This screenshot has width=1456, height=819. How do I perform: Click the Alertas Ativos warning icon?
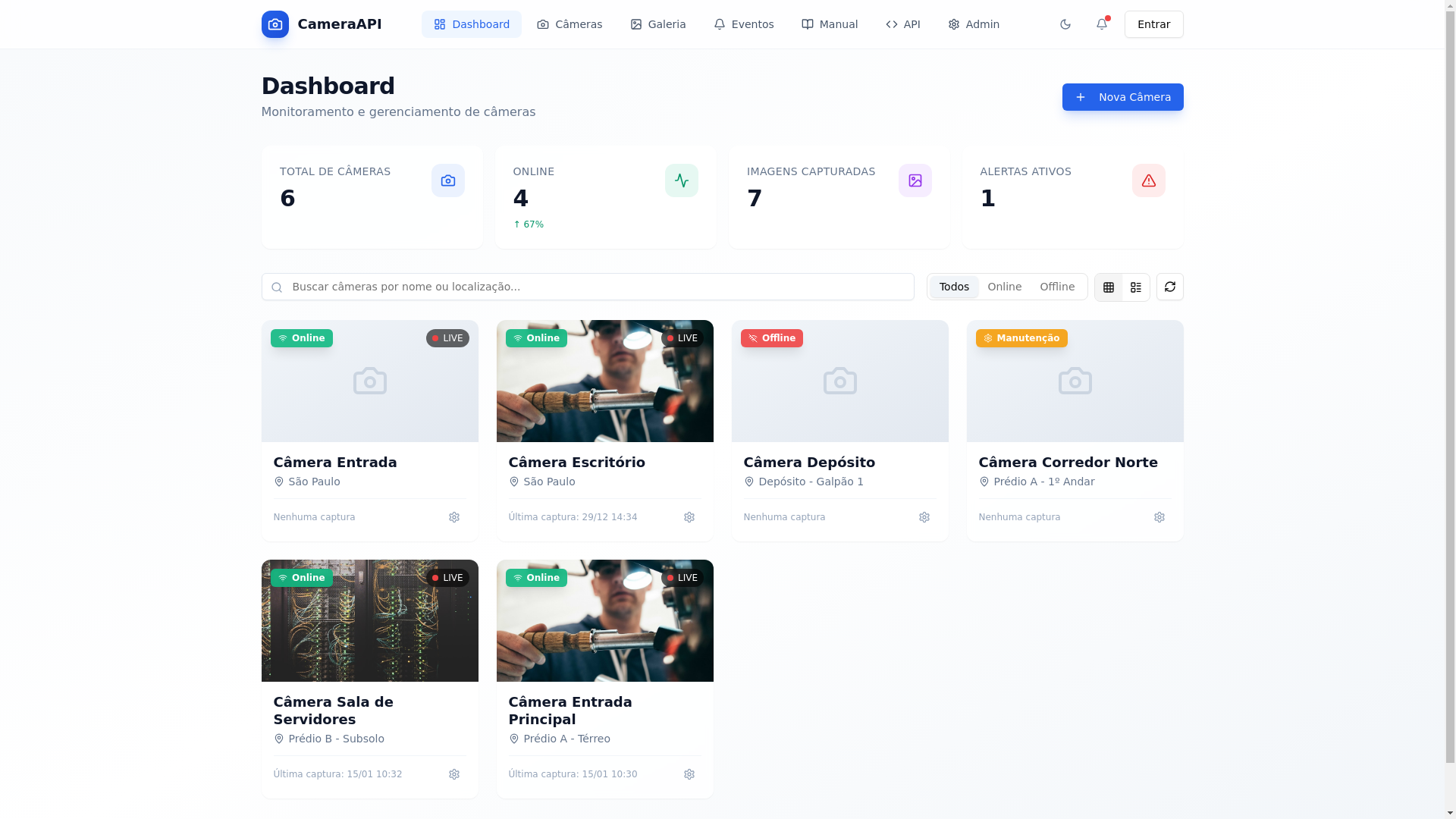click(x=1148, y=180)
